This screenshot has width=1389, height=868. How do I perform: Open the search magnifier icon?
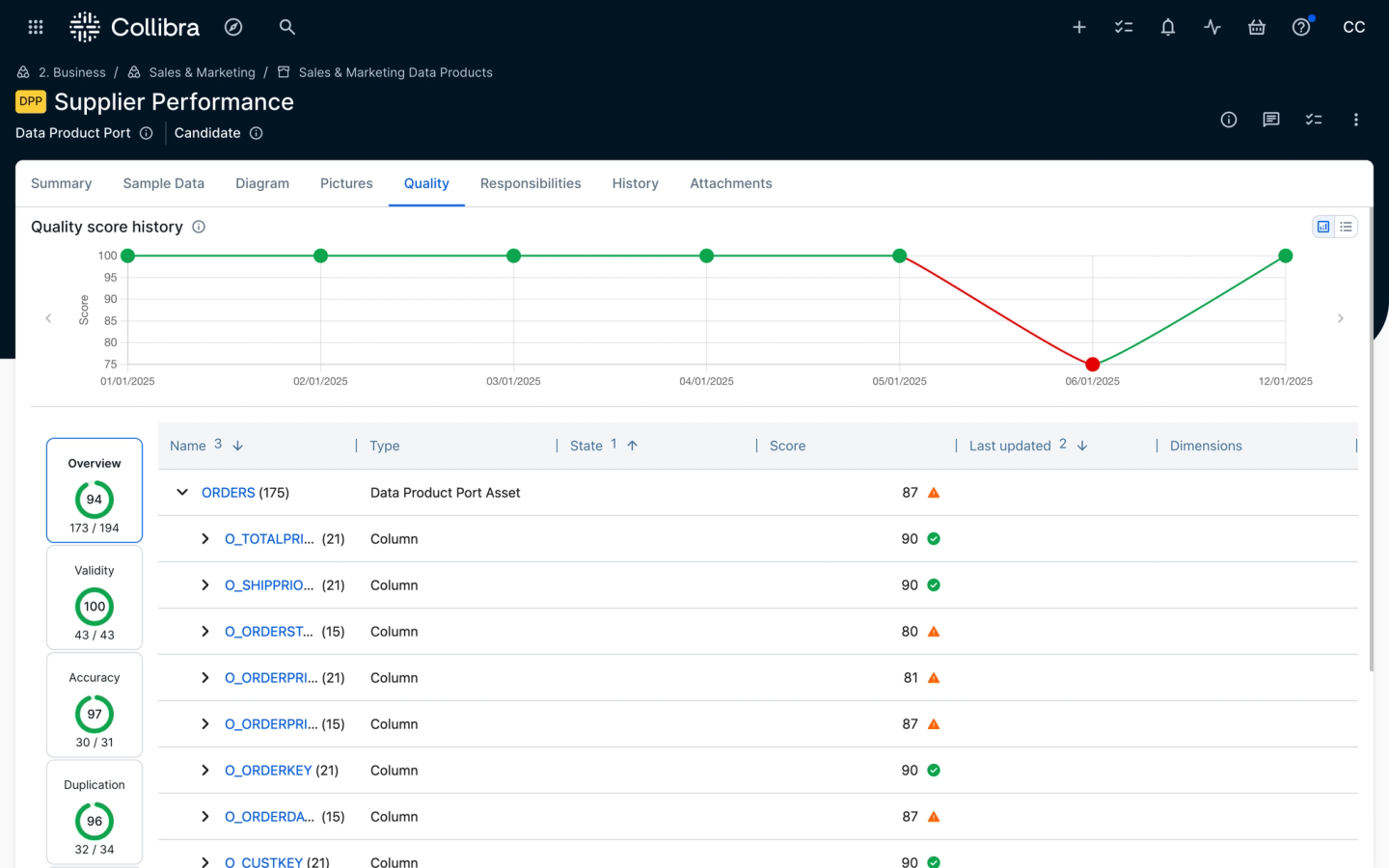pyautogui.click(x=286, y=27)
